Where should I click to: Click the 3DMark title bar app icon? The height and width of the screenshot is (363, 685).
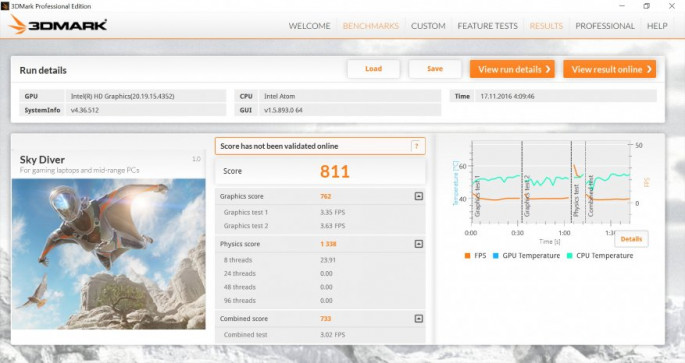coord(5,6)
